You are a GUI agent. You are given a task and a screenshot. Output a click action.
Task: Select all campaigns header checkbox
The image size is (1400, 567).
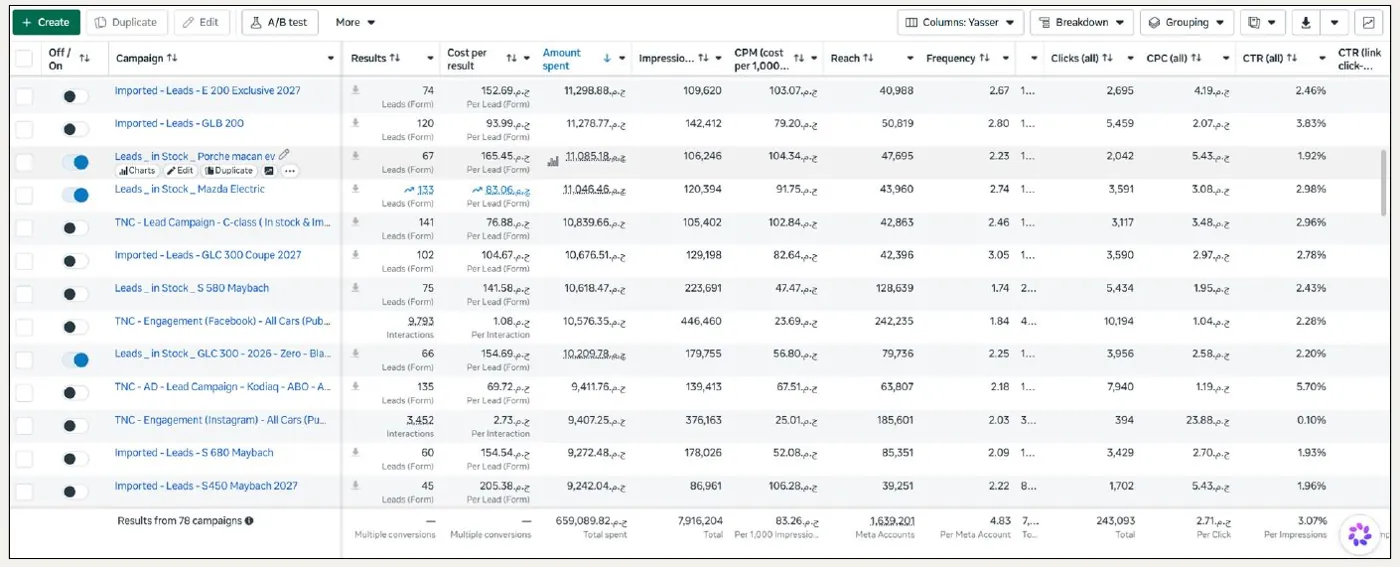coord(24,58)
